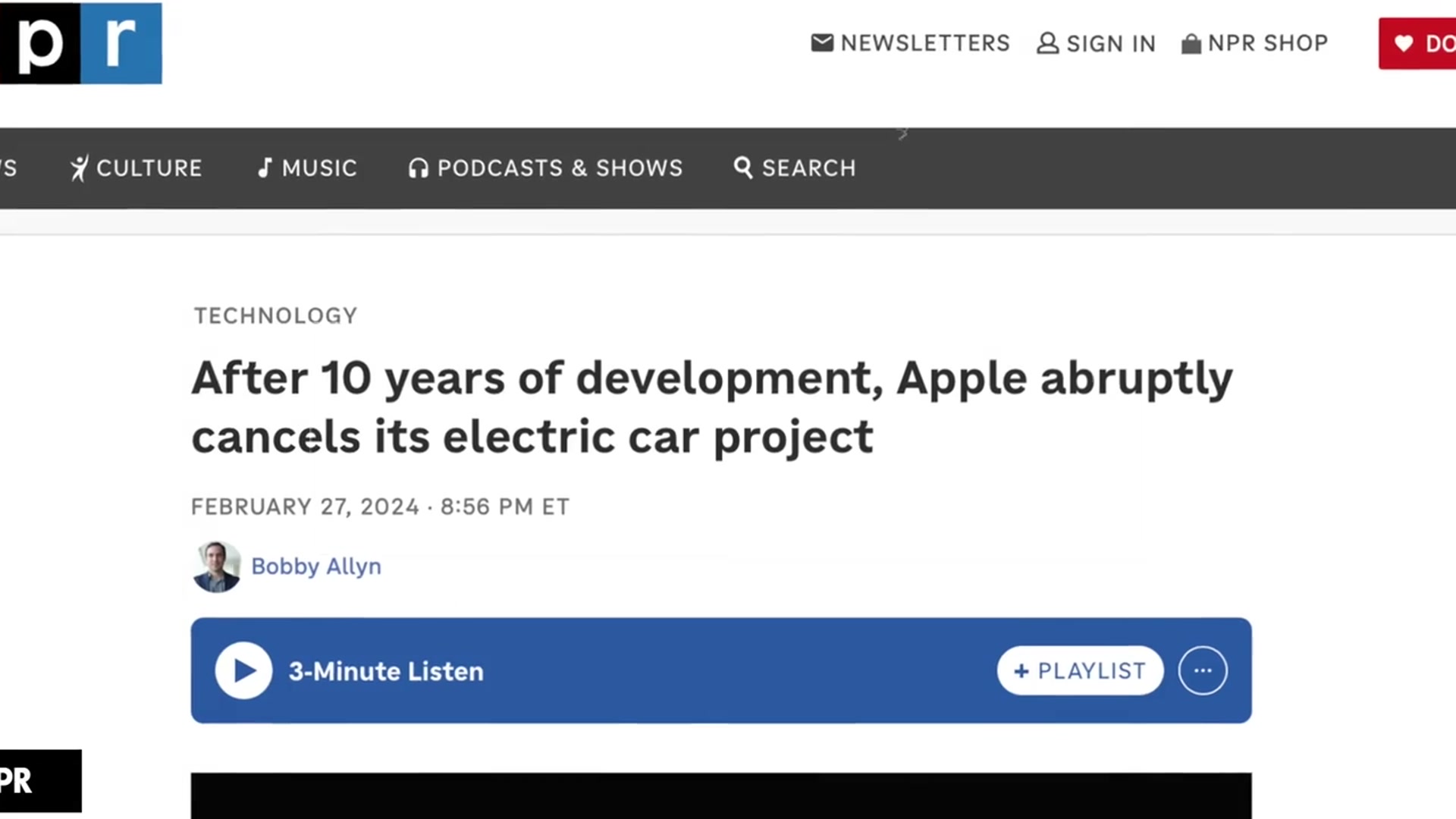The image size is (1456, 819).
Task: Add the story to Playlist
Action: 1080,671
